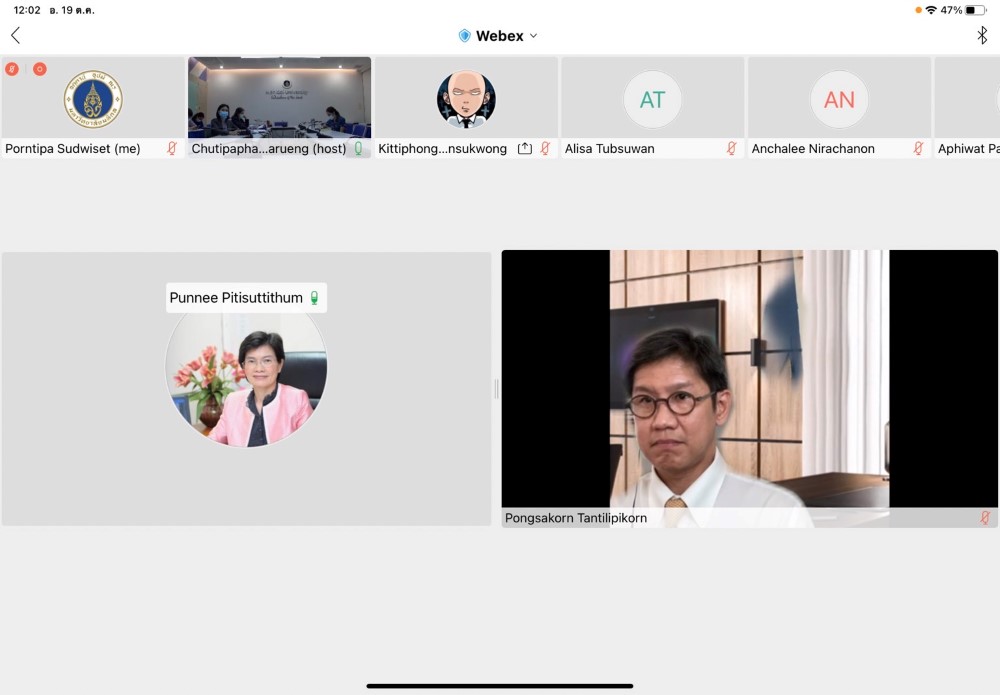This screenshot has width=1000, height=695.
Task: Click the host's green microphone icon
Action: click(x=358, y=149)
